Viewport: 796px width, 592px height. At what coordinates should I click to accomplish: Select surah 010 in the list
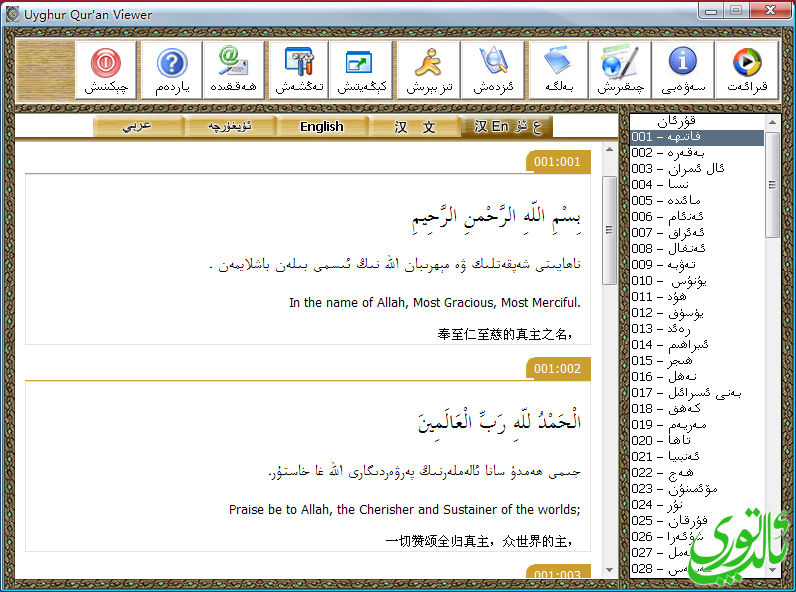coord(697,281)
